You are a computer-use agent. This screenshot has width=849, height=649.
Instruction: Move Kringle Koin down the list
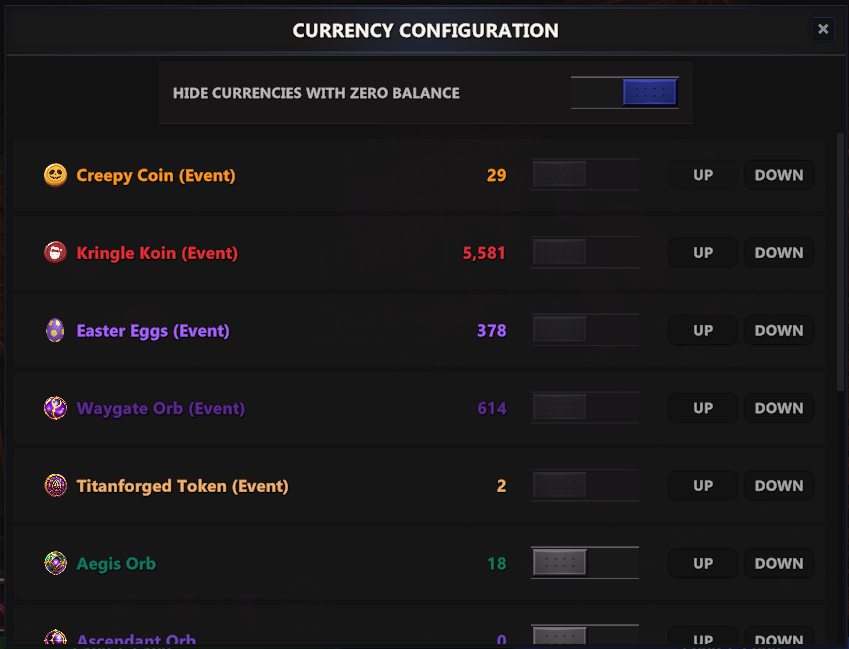pos(778,252)
